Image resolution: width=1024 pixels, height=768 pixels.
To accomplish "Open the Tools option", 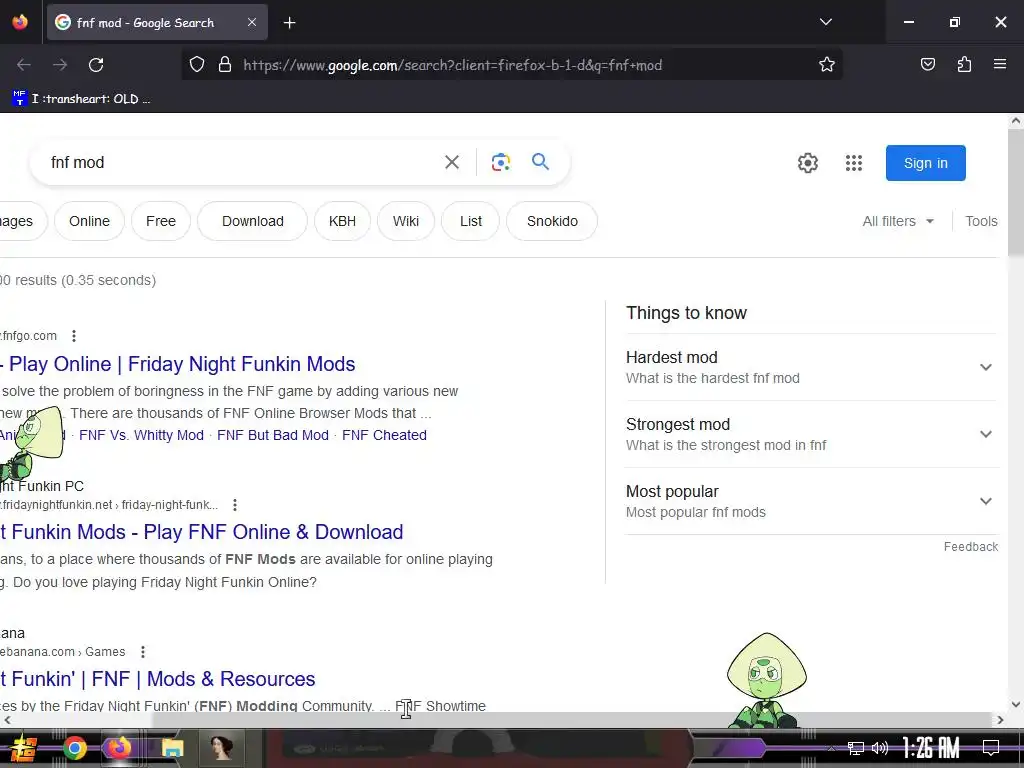I will pos(981,221).
